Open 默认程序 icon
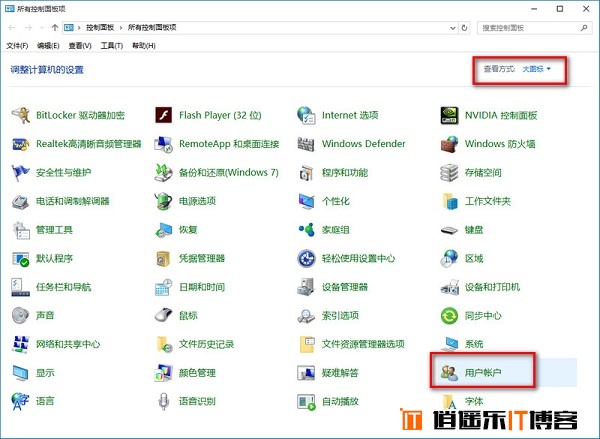This screenshot has height=439, width=600. pos(20,259)
